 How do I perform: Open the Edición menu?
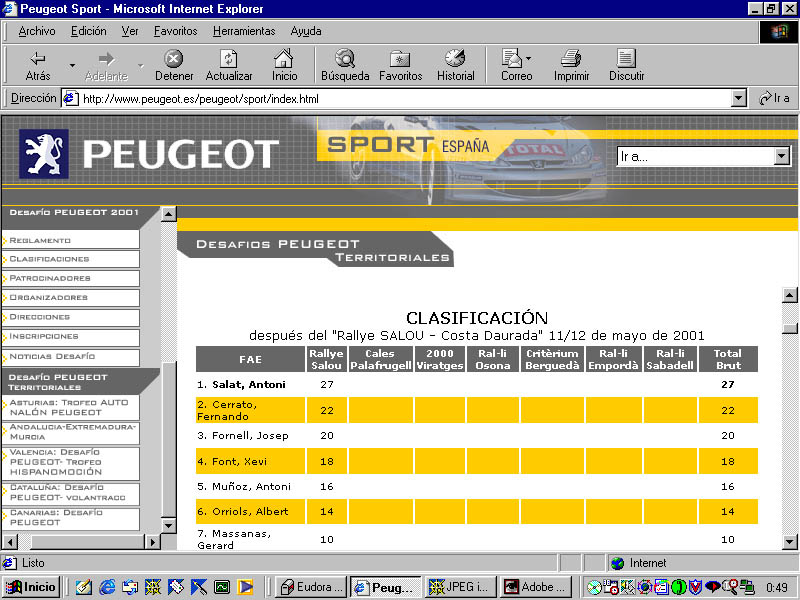88,31
